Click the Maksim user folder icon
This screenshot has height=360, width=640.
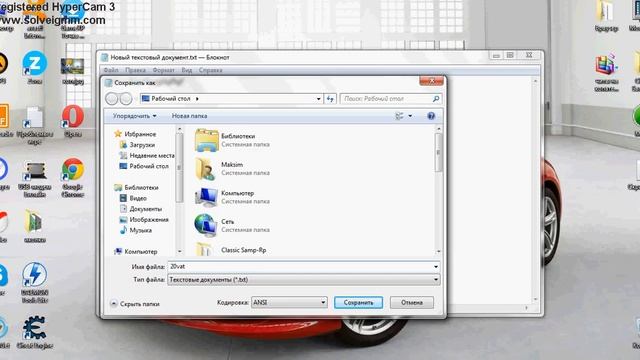(206, 169)
